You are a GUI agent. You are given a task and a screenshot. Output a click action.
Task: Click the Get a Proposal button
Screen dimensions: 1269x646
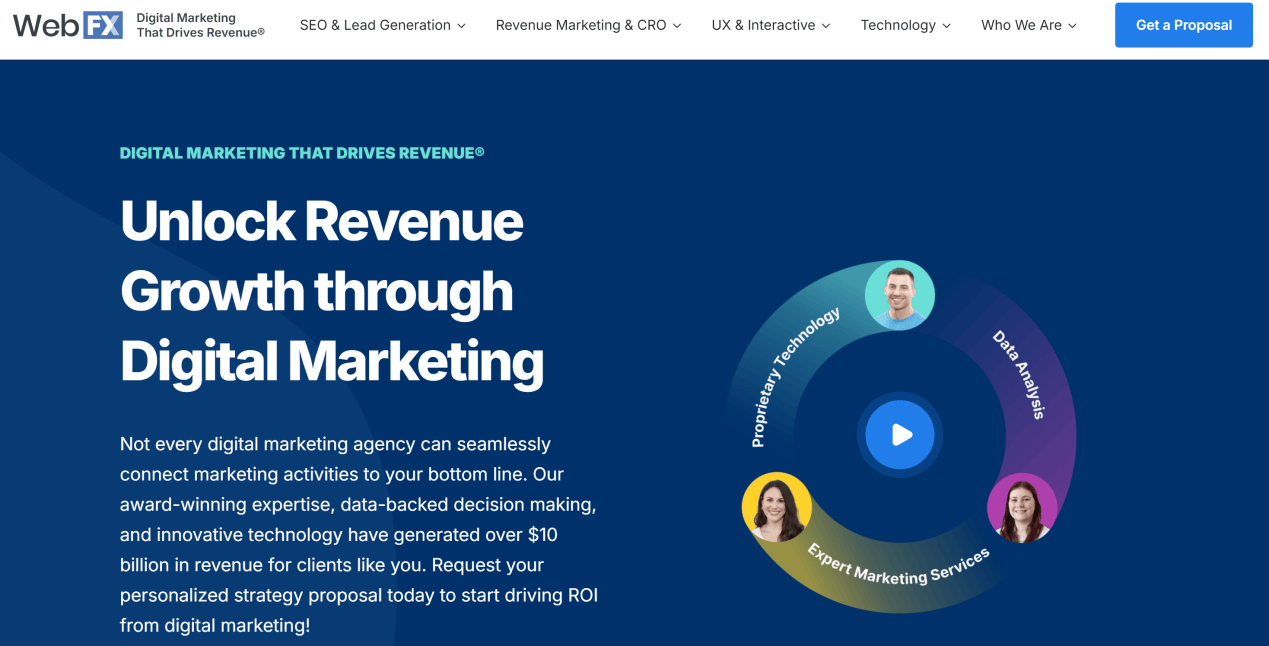click(x=1184, y=25)
